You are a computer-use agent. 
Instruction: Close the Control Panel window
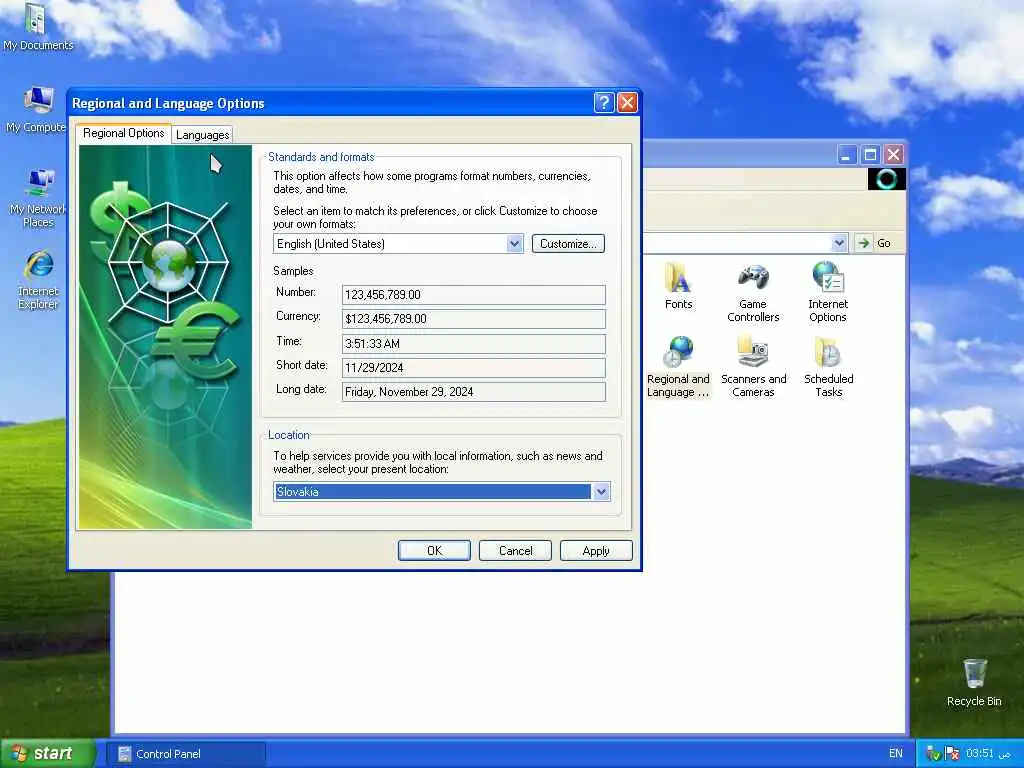point(893,155)
